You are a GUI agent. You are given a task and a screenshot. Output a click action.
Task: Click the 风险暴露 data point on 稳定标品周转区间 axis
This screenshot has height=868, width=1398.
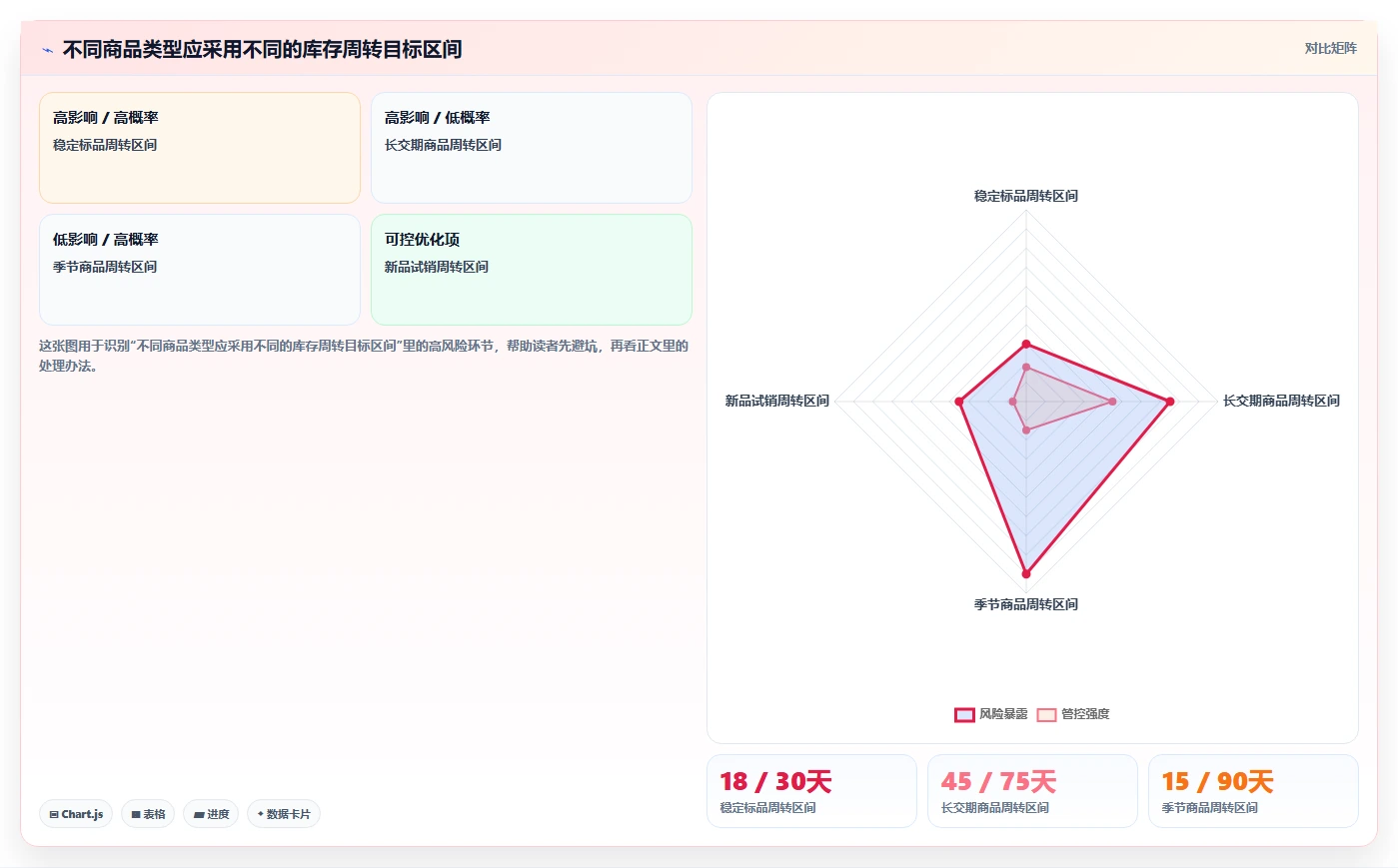[1026, 345]
